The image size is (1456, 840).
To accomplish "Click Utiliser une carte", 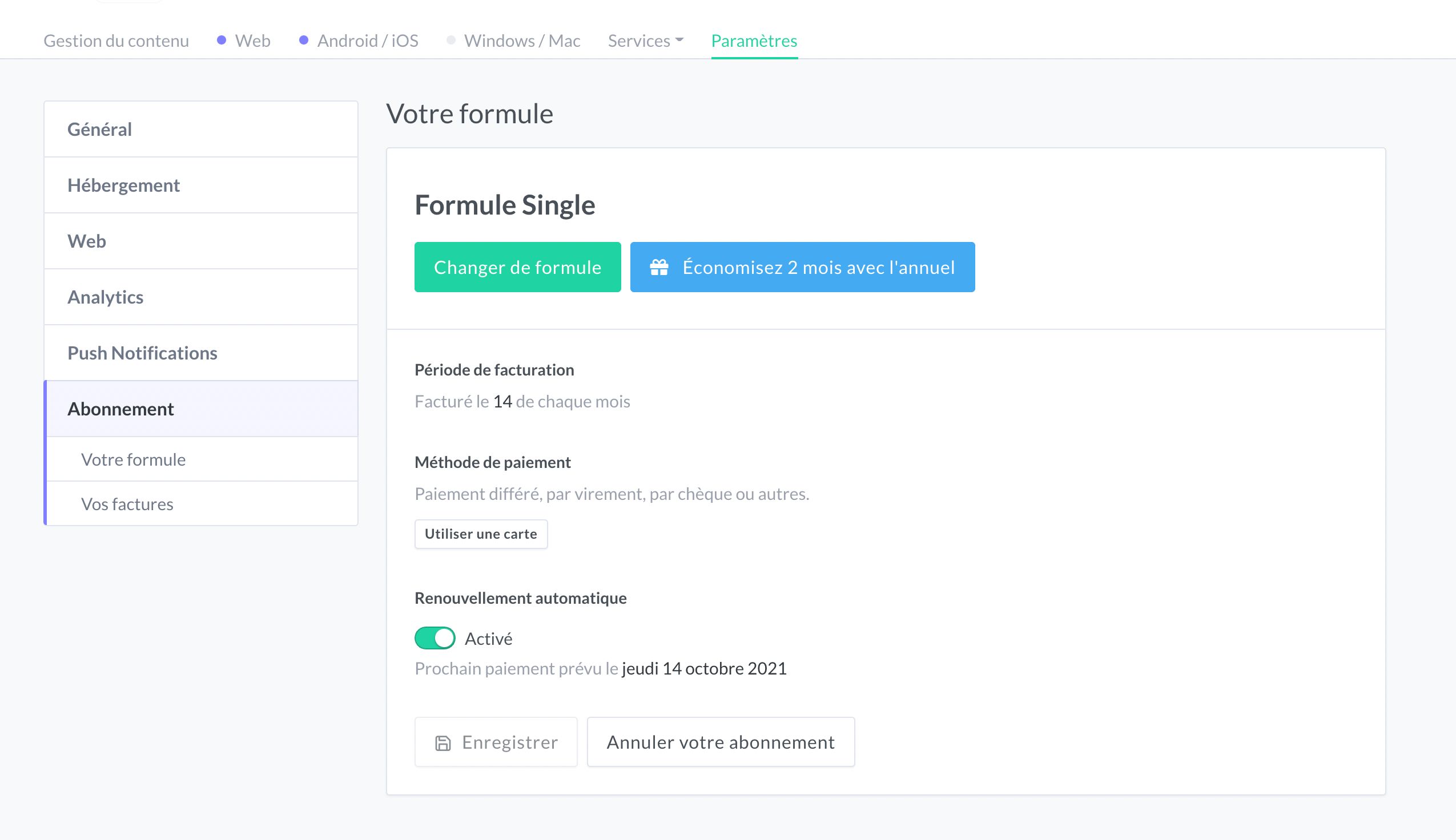I will point(481,534).
